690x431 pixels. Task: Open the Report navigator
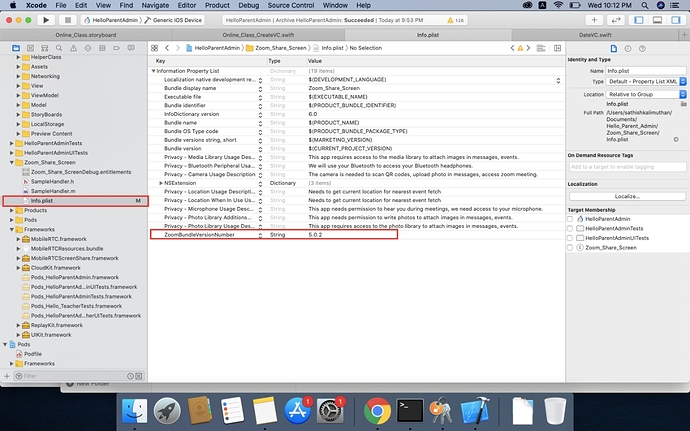coord(131,48)
